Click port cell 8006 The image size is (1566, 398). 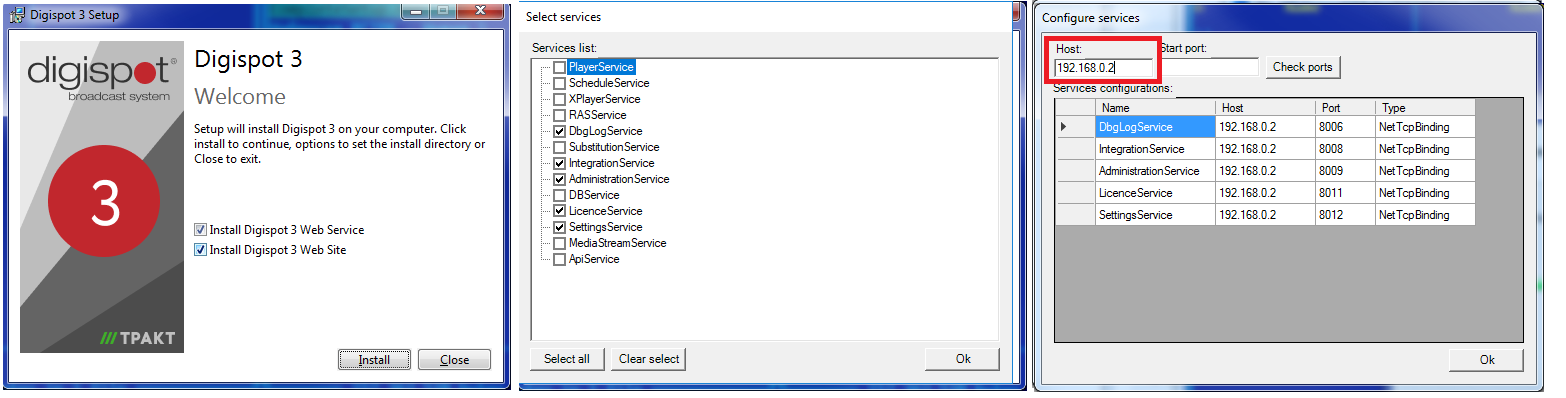coord(1345,127)
